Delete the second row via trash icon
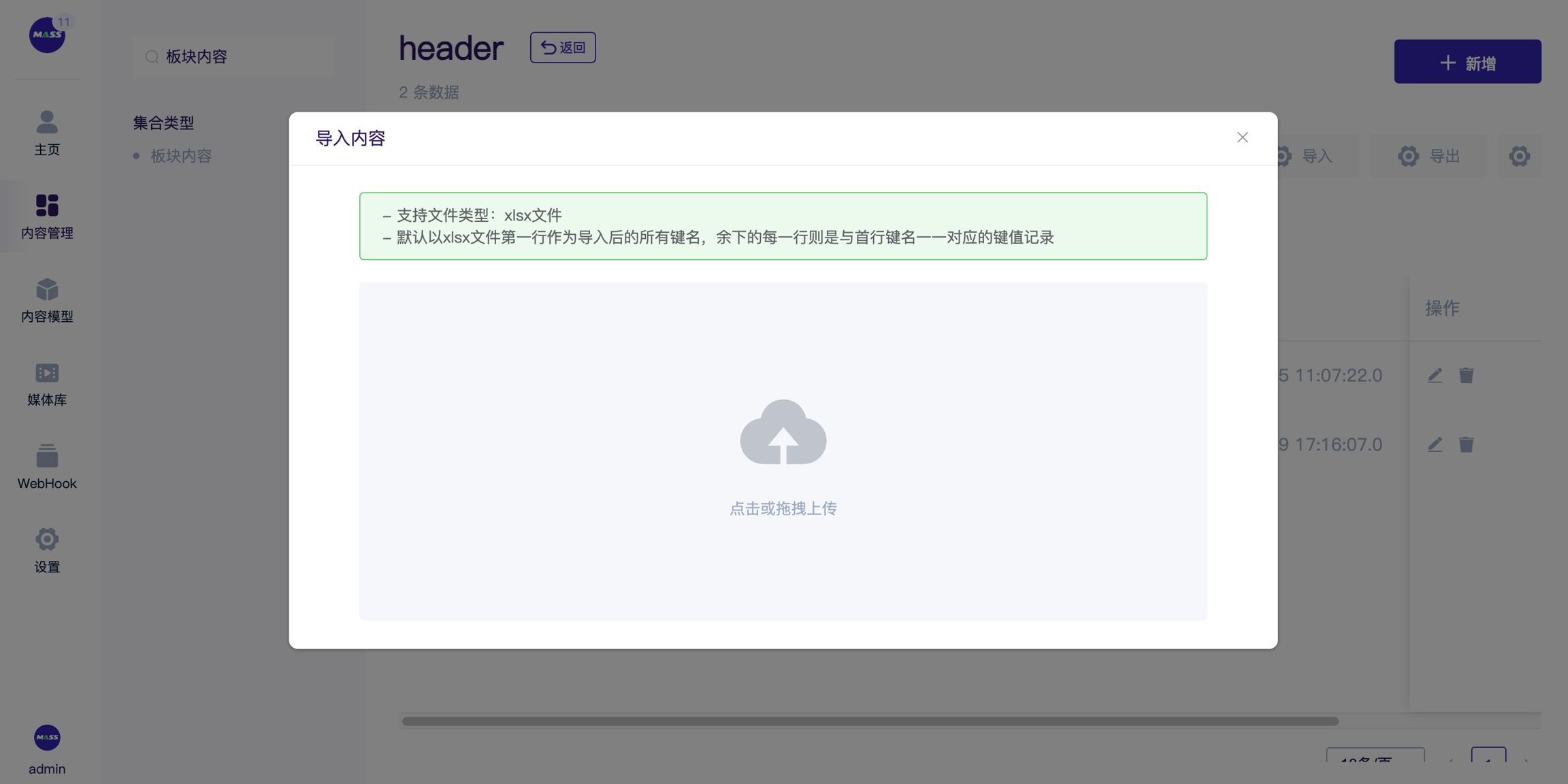Screen dimensions: 1568x784 (x=1466, y=444)
